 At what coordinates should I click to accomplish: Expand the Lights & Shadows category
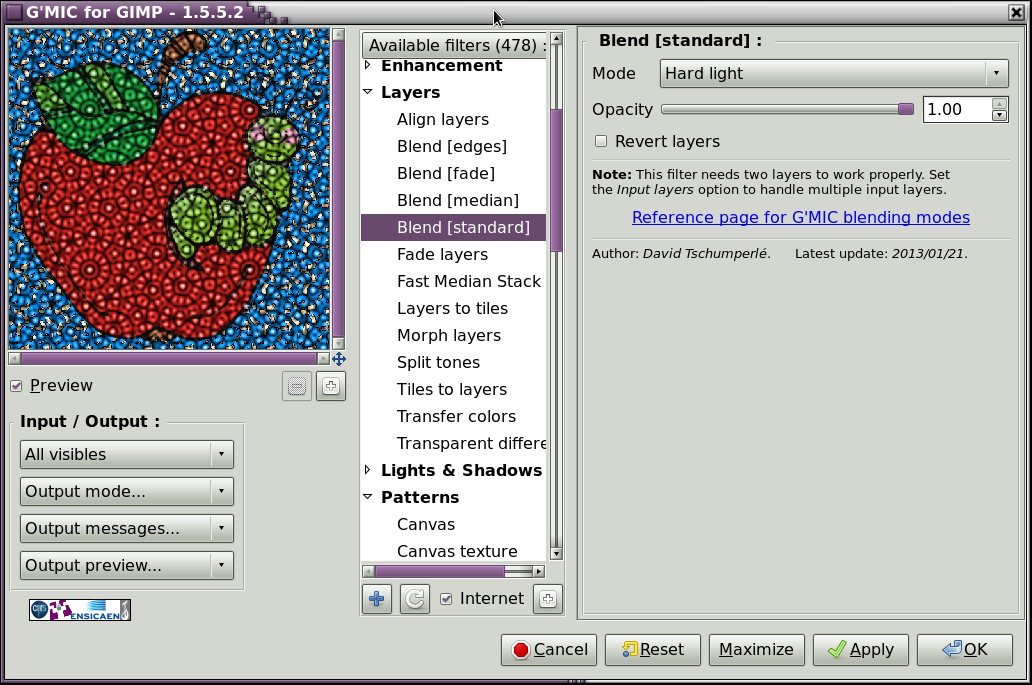pos(368,470)
